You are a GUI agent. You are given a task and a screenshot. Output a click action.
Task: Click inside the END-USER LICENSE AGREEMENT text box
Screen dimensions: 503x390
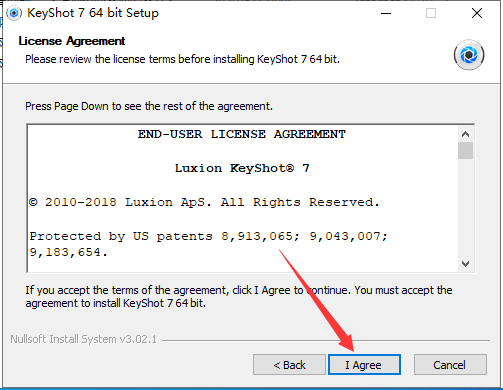242,198
